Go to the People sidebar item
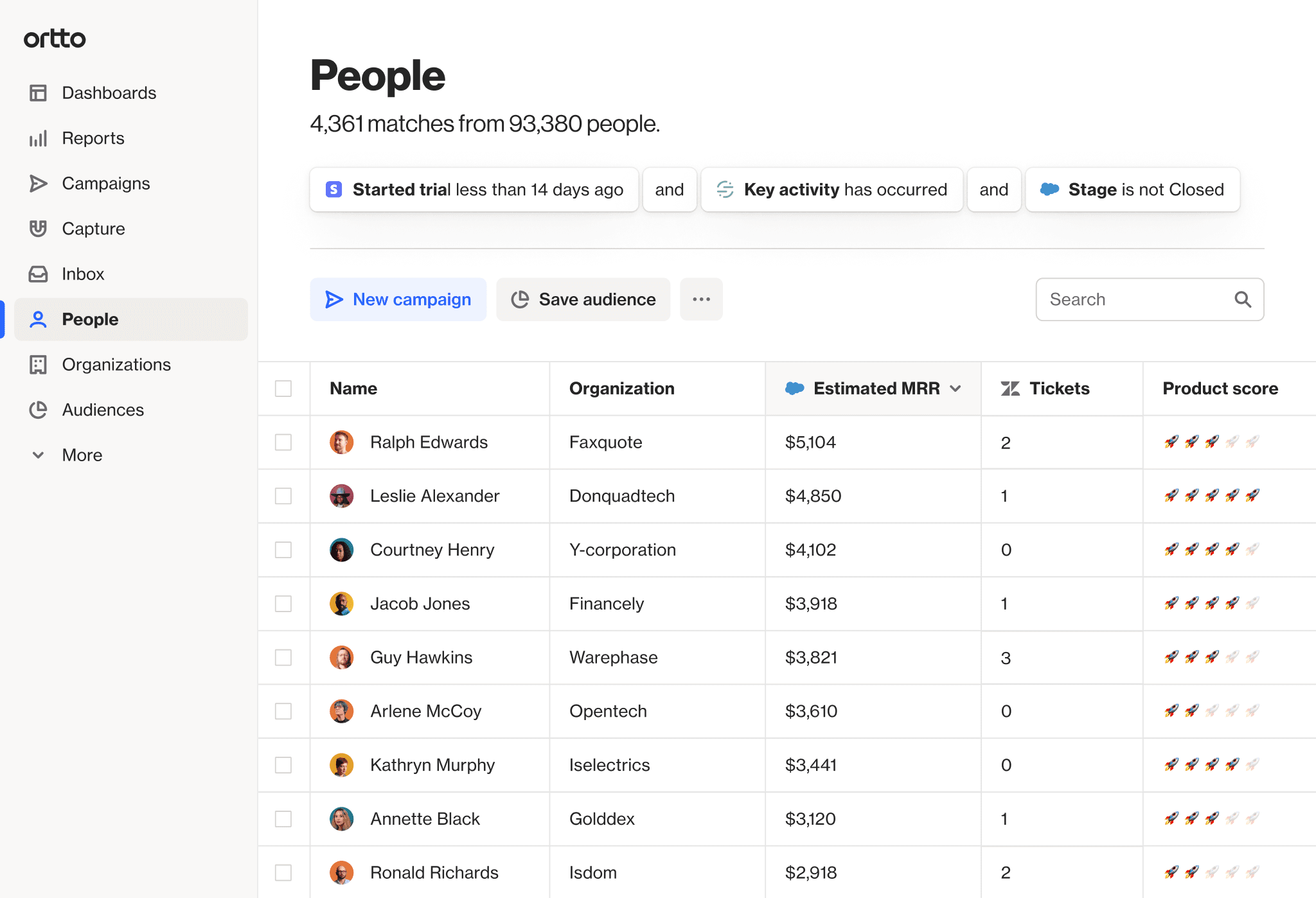Image resolution: width=1316 pixels, height=898 pixels. 90,319
